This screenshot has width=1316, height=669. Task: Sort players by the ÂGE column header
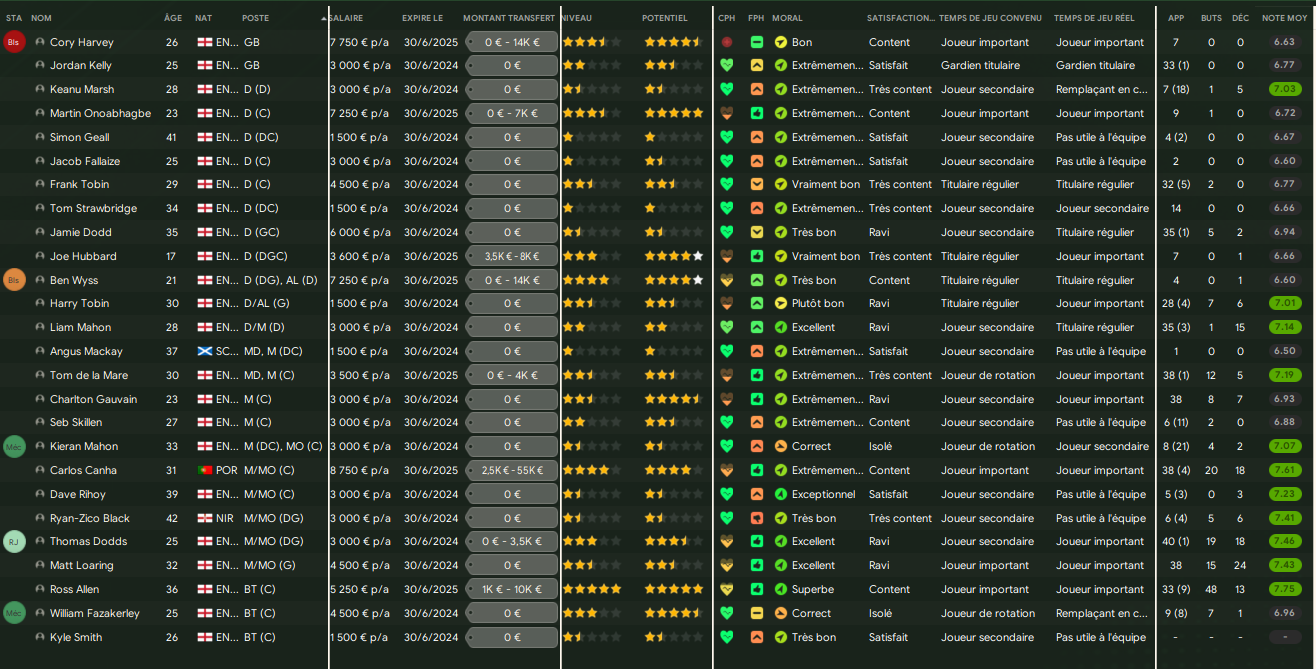coord(173,18)
